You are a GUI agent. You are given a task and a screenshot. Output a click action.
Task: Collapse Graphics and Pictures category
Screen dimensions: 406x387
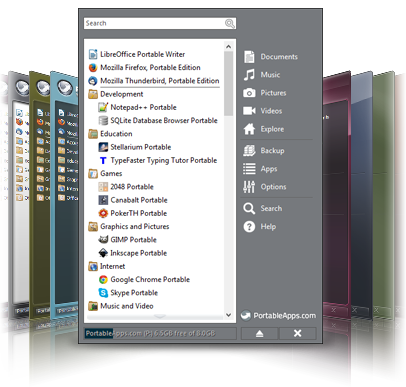coord(93,227)
